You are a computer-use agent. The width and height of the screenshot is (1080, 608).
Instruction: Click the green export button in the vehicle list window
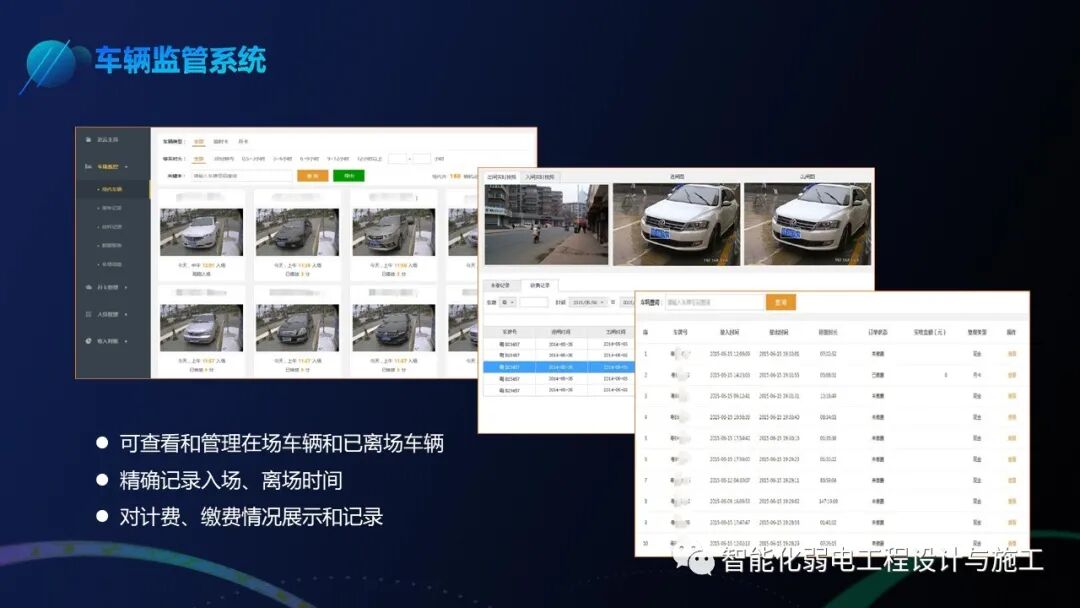tap(349, 176)
